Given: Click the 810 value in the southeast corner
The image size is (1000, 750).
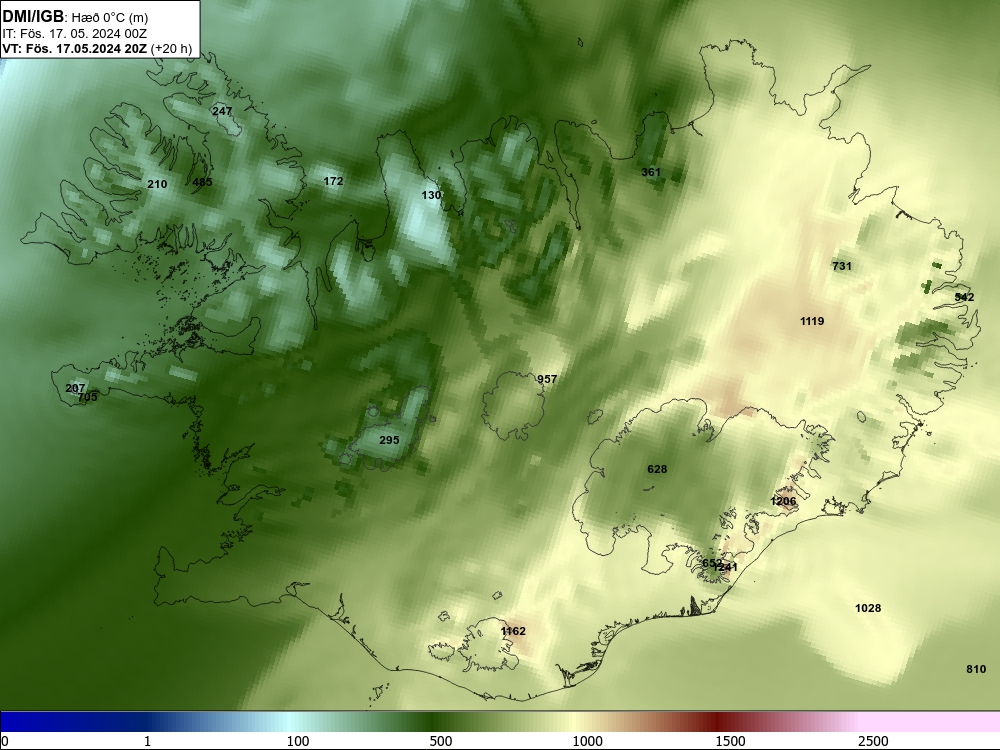Looking at the screenshot, I should (x=976, y=669).
